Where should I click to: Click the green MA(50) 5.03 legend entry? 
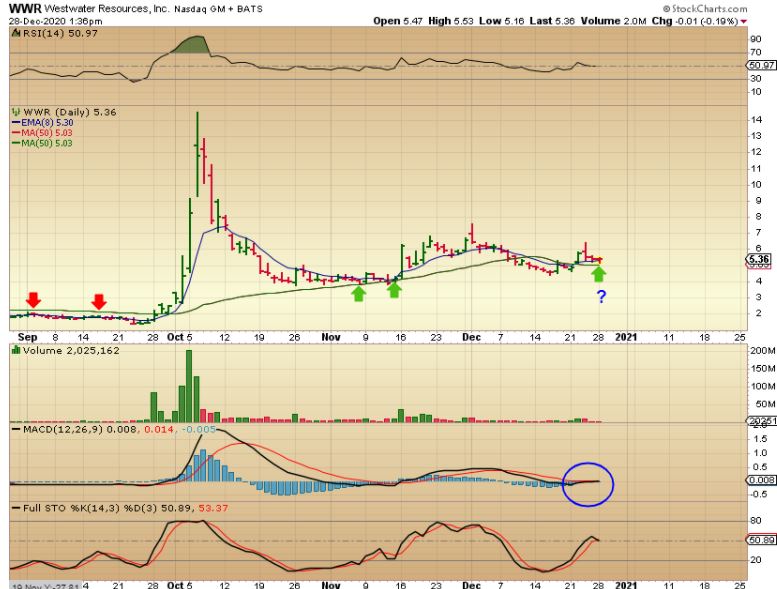(42, 143)
